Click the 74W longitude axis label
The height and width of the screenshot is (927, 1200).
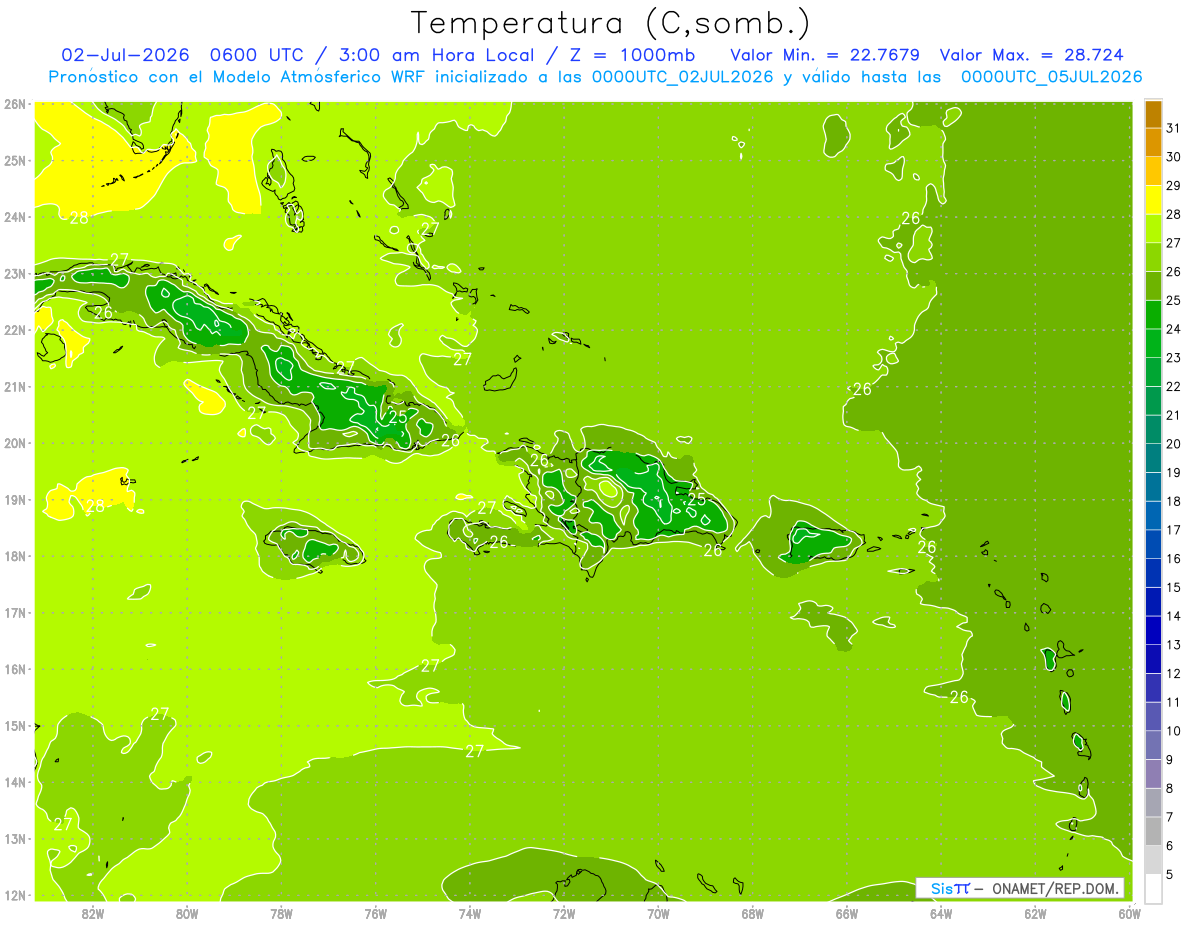[x=470, y=914]
